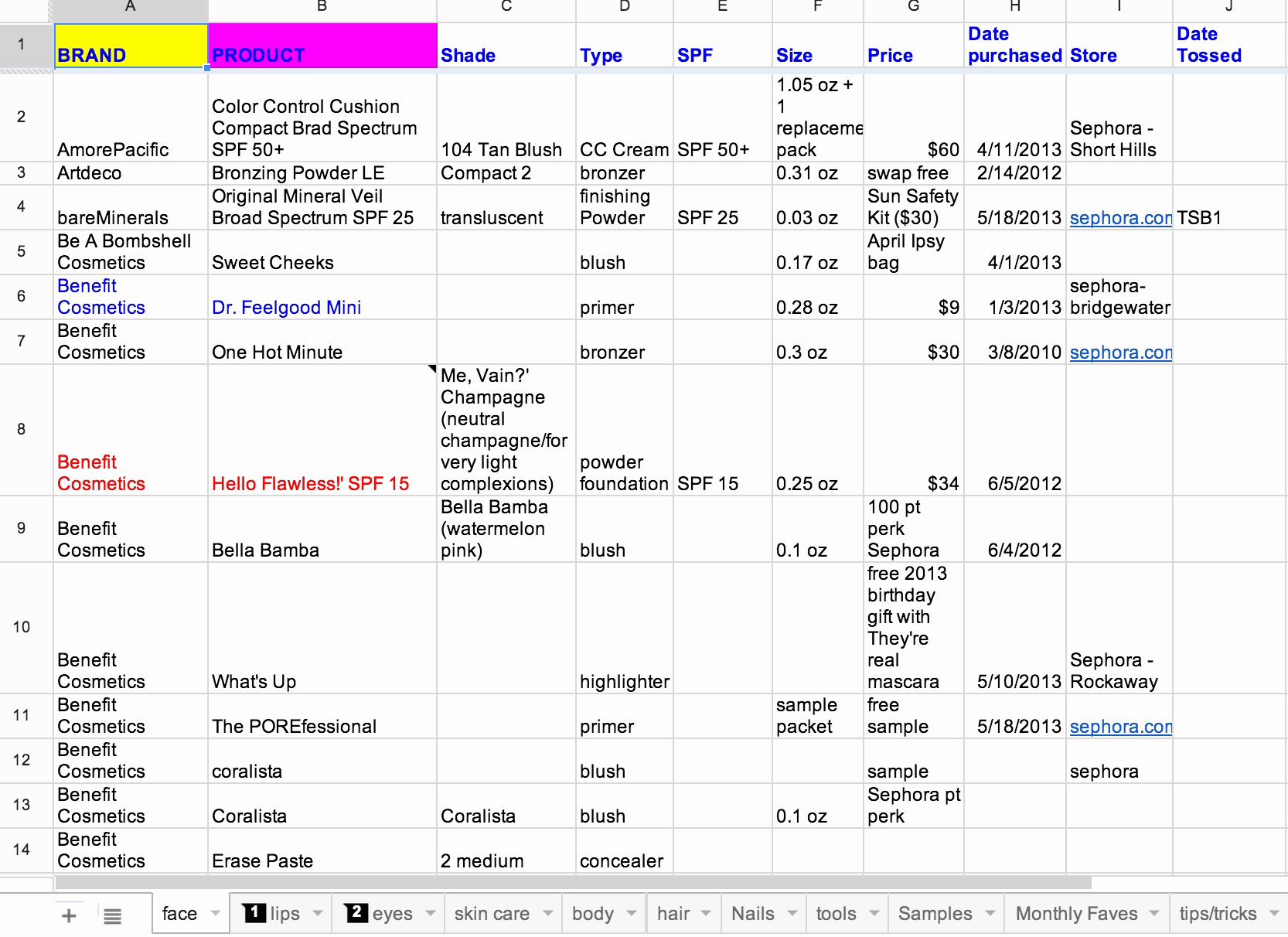The image size is (1288, 937).
Task: Open Monthly Faves tab dropdown arrow
Action: (1154, 913)
